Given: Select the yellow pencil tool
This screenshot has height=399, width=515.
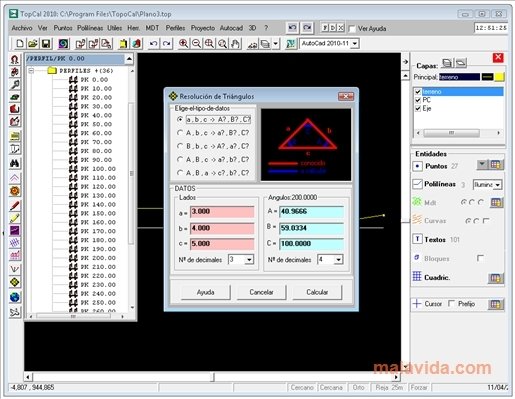Looking at the screenshot, I should pos(15,218).
